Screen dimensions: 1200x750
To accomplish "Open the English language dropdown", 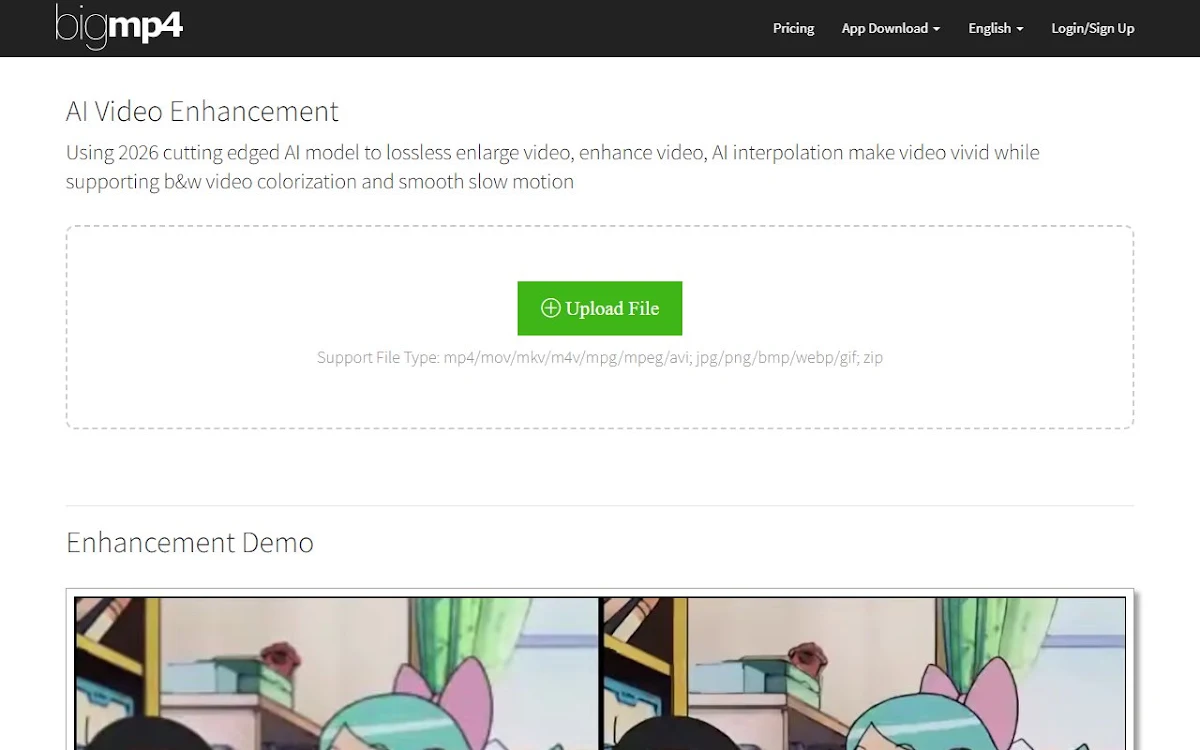I will point(996,28).
